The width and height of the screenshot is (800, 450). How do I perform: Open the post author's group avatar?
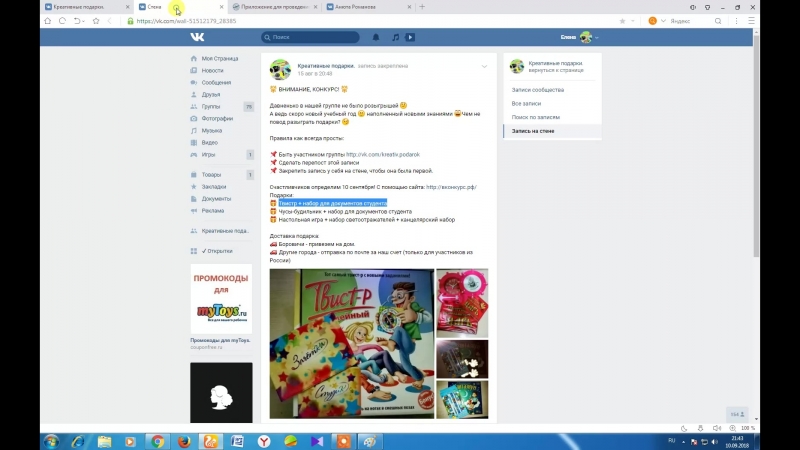(280, 69)
